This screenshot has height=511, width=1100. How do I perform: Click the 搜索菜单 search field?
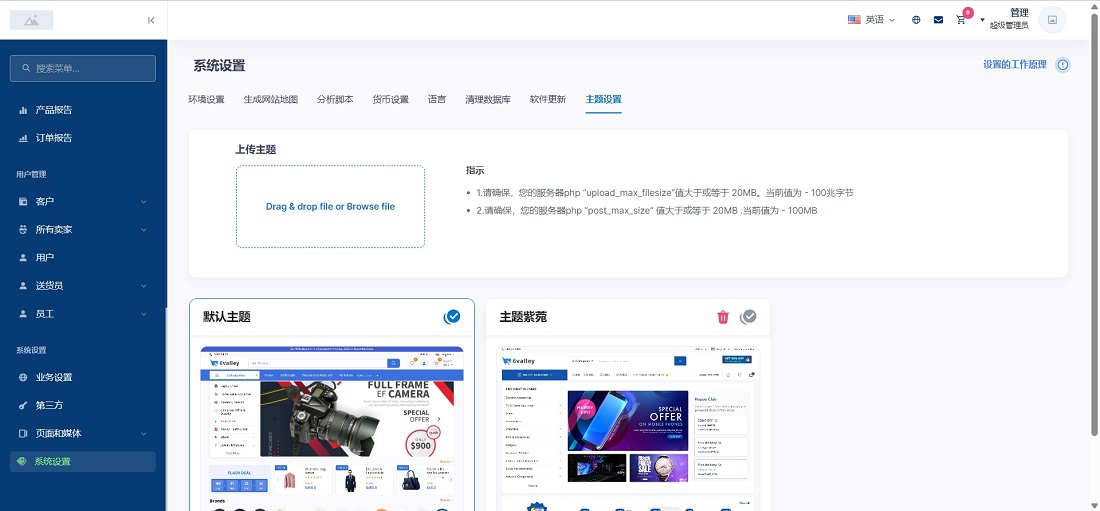83,68
